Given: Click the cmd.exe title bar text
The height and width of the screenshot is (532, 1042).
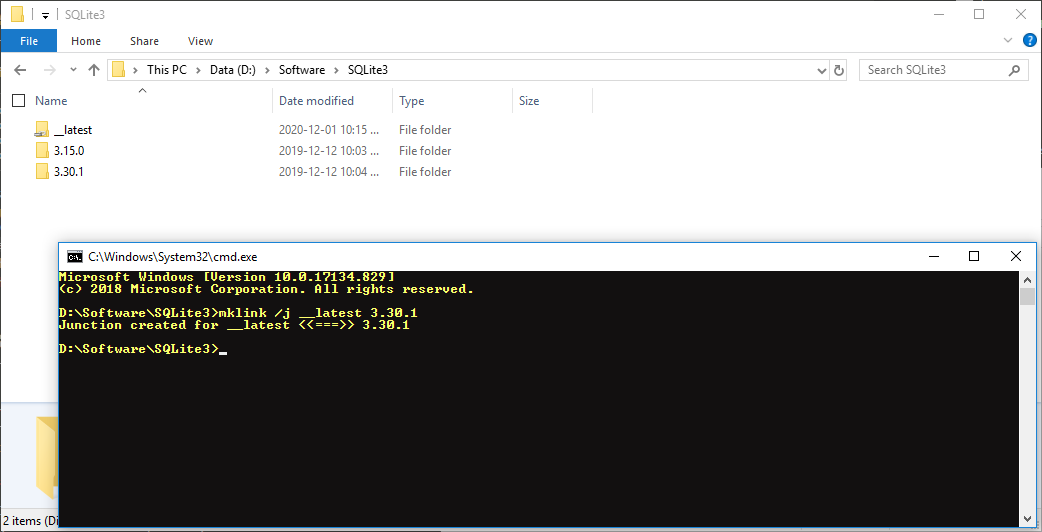Looking at the screenshot, I should [173, 257].
